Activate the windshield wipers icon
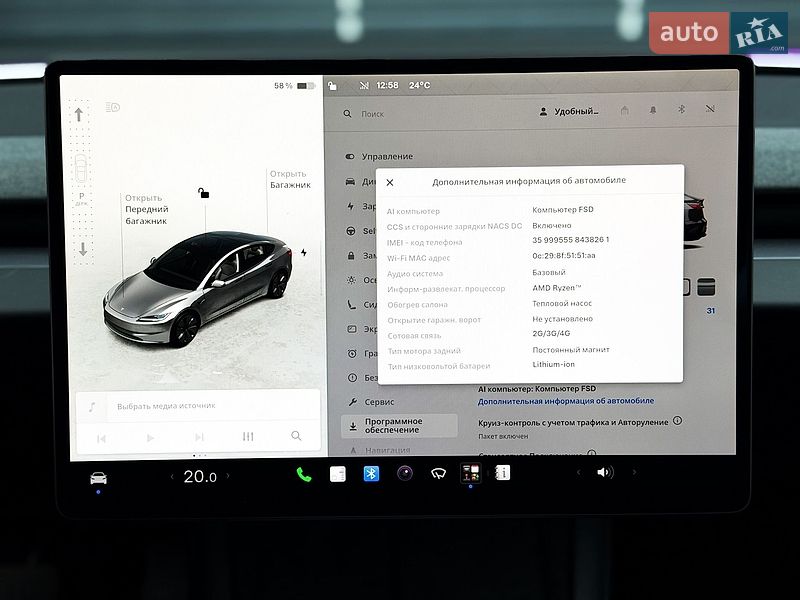 438,474
